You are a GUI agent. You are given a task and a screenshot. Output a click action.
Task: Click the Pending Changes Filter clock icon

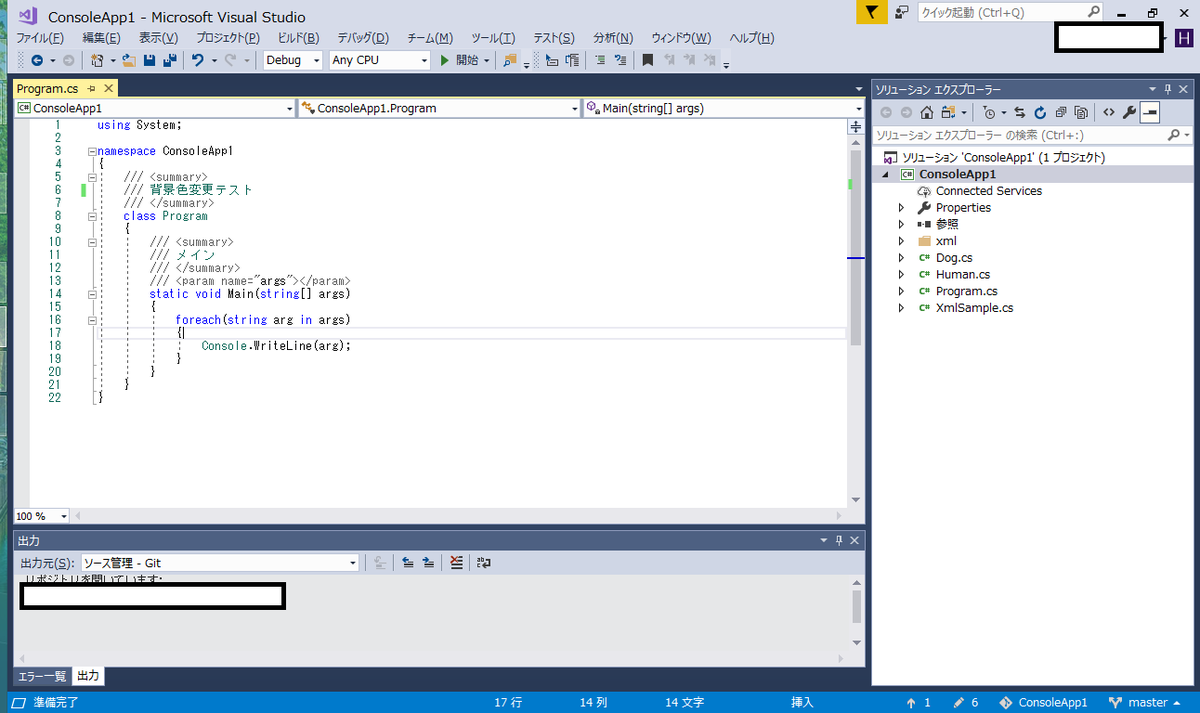click(x=989, y=112)
